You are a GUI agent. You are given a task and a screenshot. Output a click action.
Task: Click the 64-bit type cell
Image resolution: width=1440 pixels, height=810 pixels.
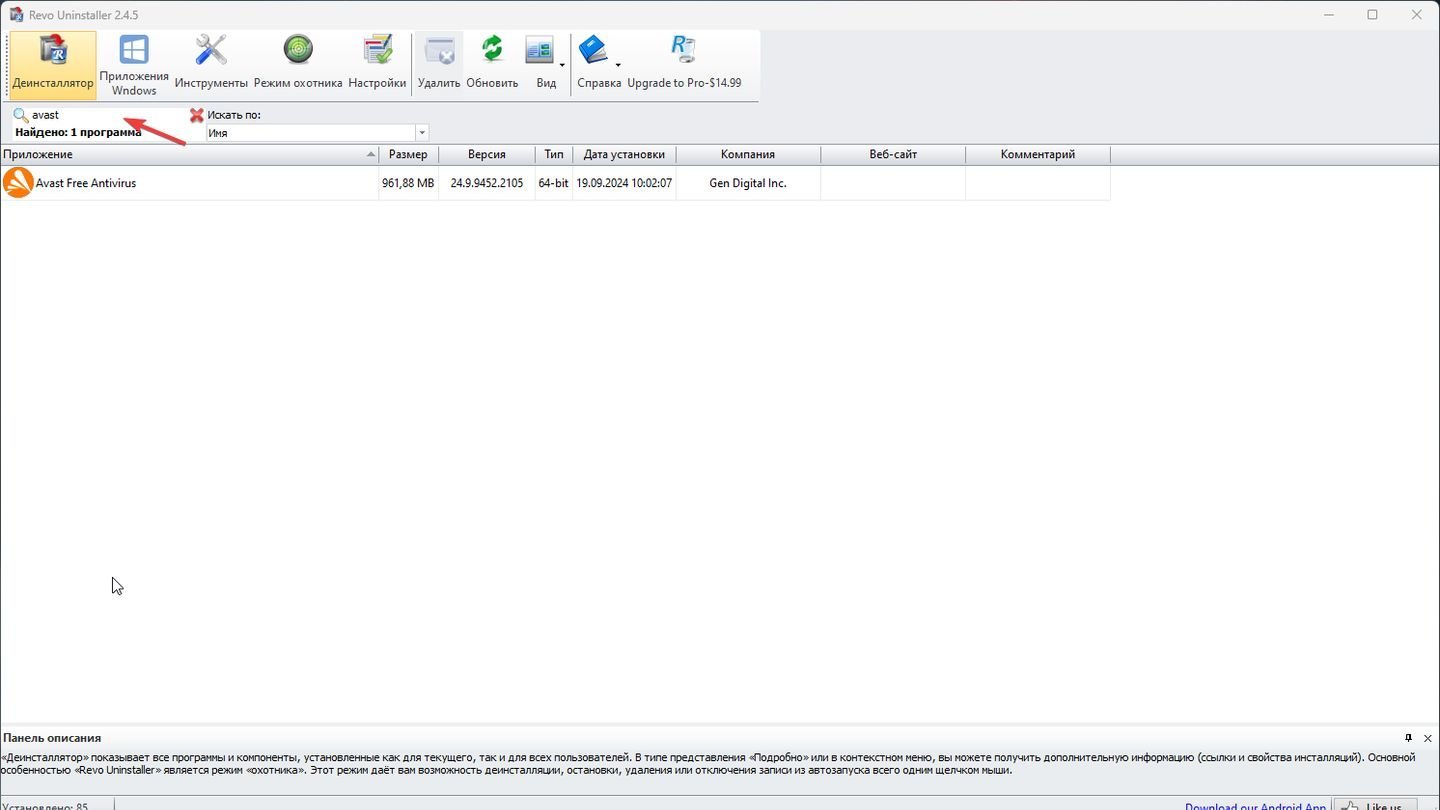(x=554, y=183)
